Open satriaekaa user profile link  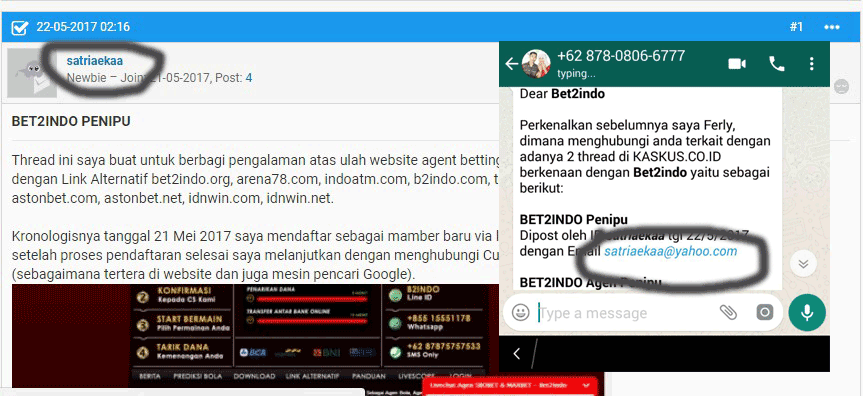(94, 61)
